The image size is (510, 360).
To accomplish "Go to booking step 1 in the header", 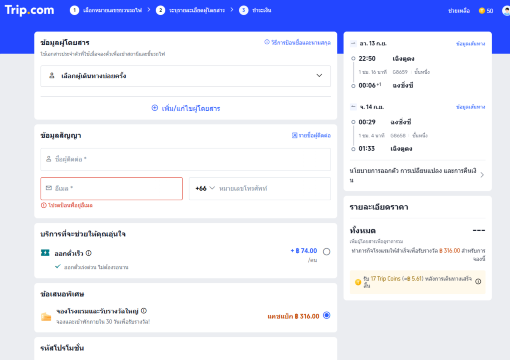I will click(106, 10).
